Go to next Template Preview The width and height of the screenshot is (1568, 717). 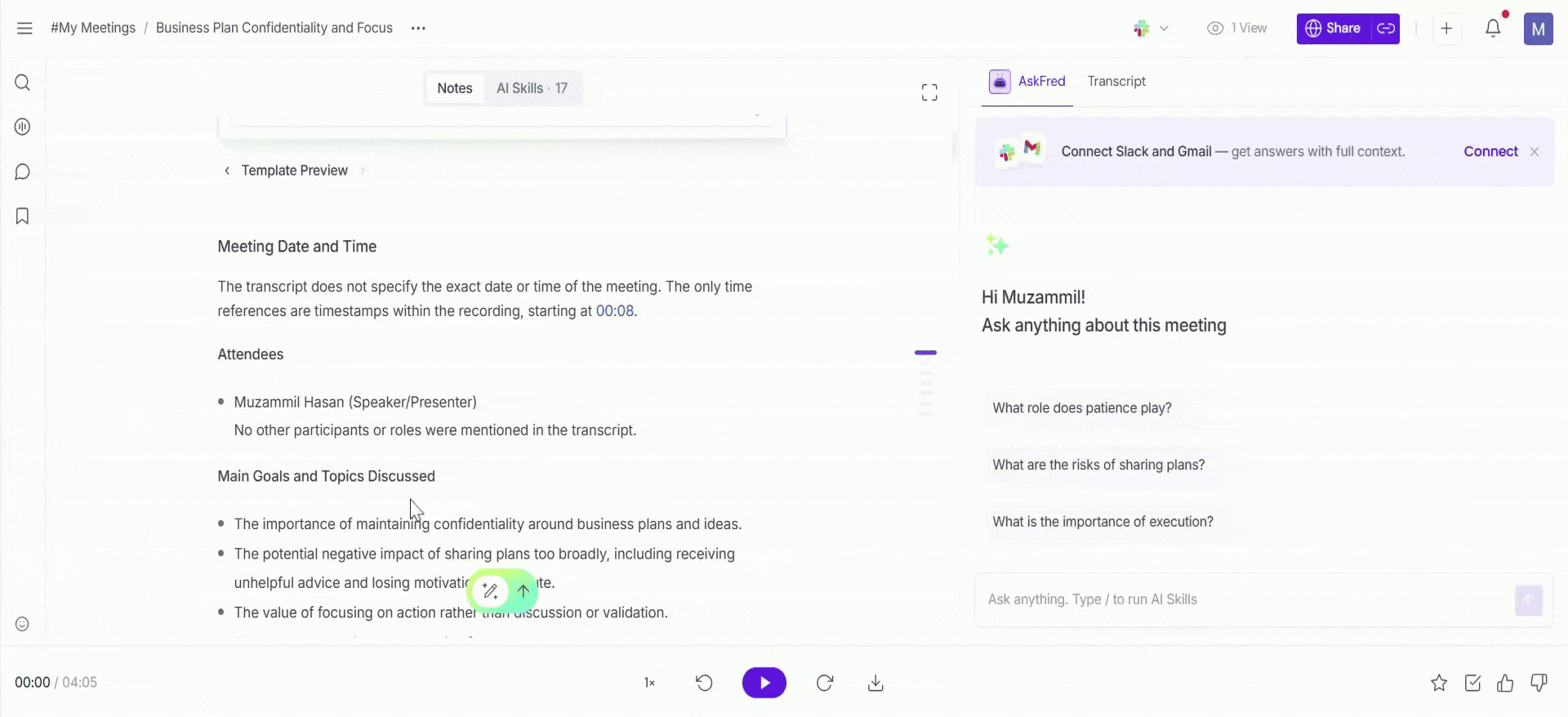[363, 171]
